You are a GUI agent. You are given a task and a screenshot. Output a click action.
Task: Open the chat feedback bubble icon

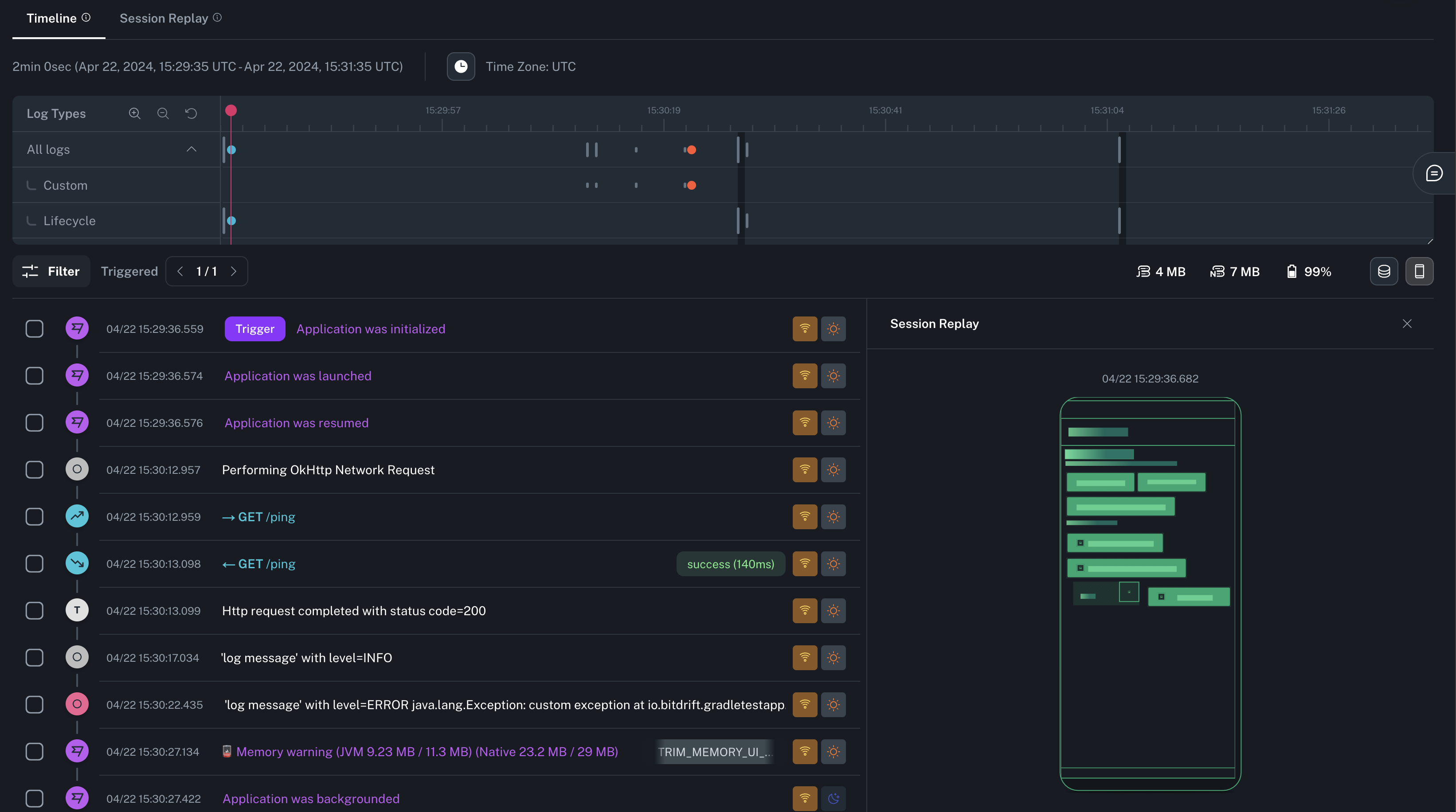(x=1434, y=173)
